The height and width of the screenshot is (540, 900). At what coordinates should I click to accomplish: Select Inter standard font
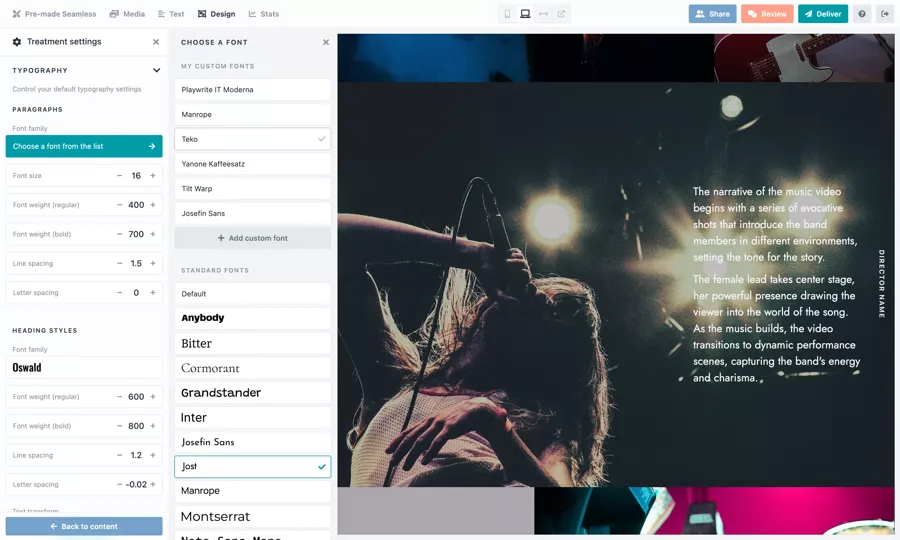pyautogui.click(x=253, y=417)
